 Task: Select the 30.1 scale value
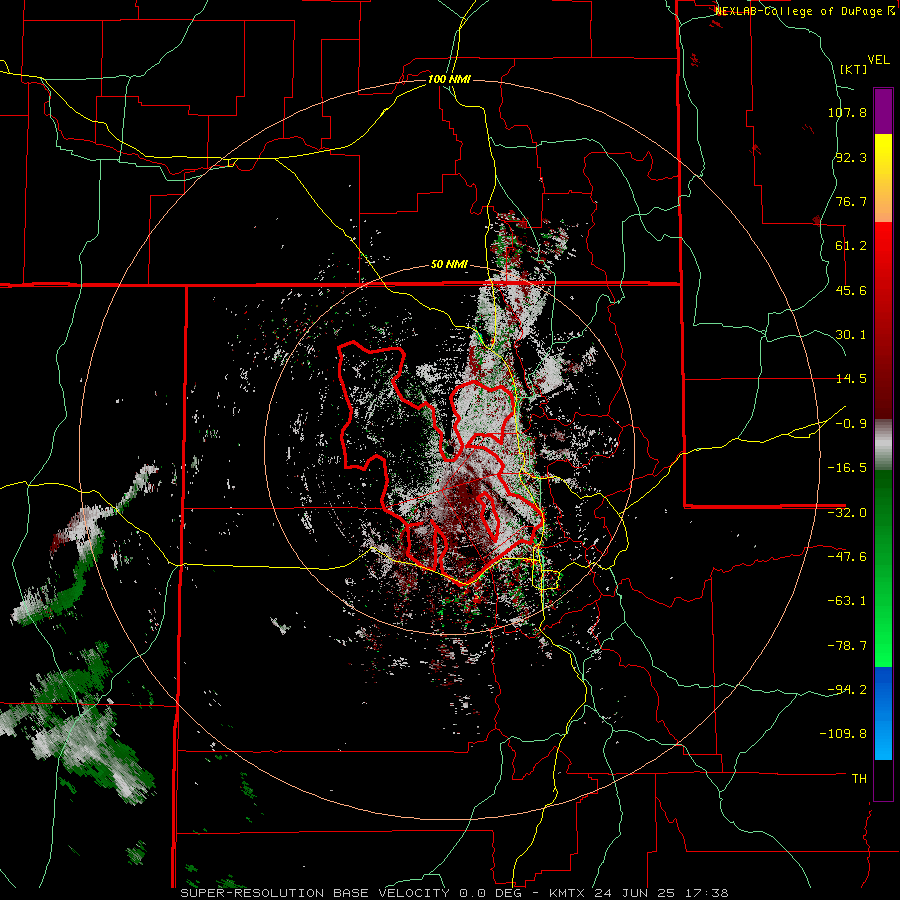tap(851, 335)
